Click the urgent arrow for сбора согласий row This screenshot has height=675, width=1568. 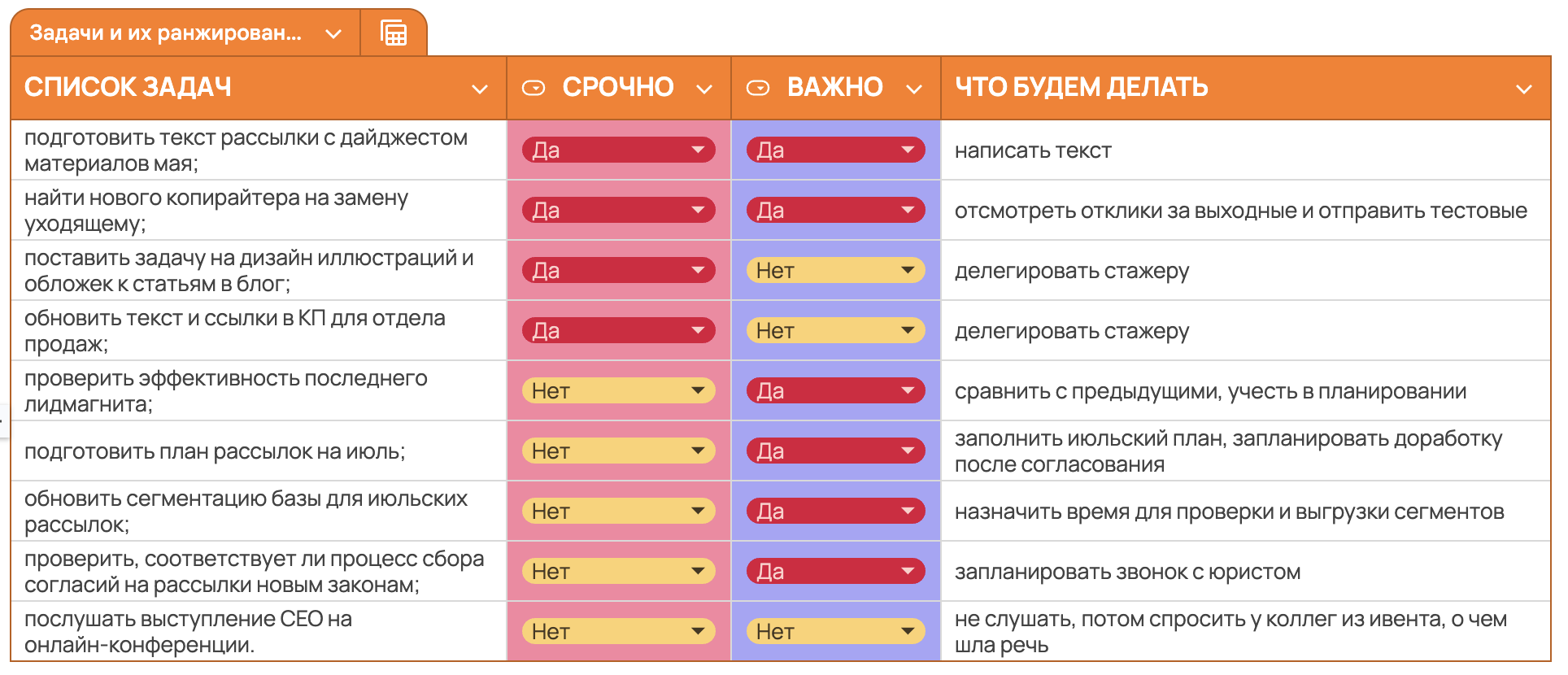tap(698, 571)
